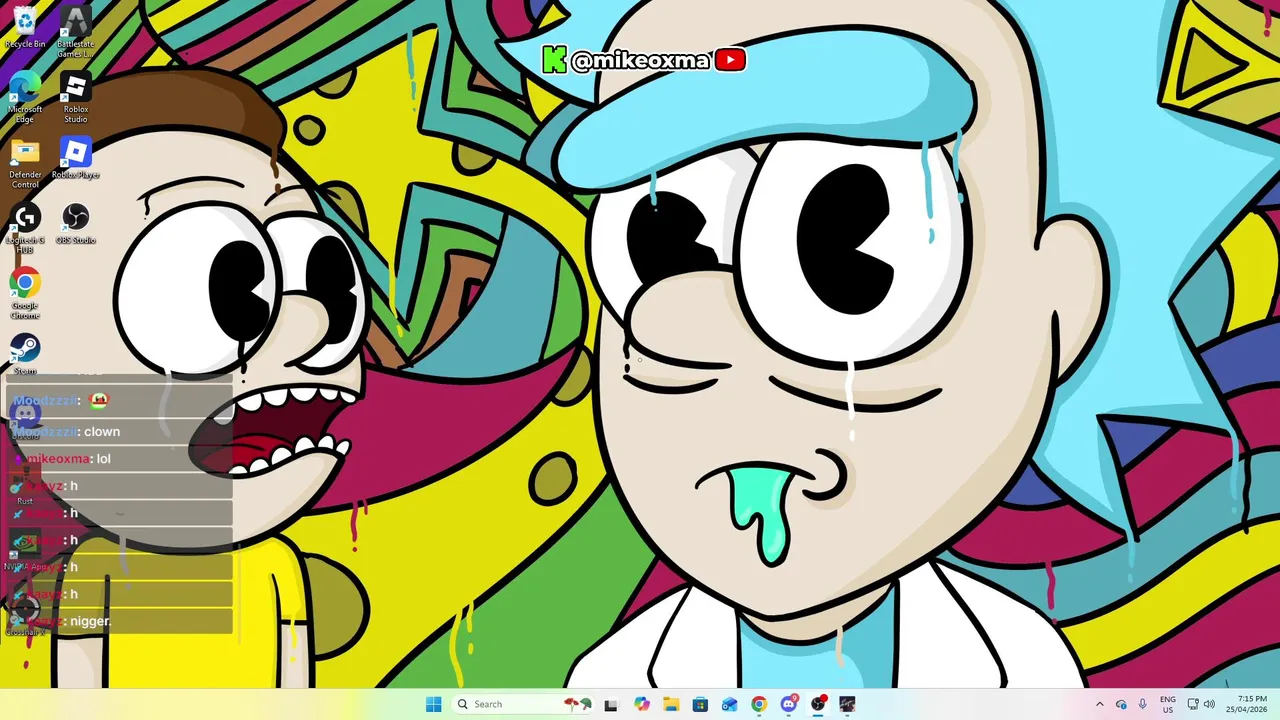Open network settings from tray
Image resolution: width=1280 pixels, height=720 pixels.
[x=1193, y=704]
